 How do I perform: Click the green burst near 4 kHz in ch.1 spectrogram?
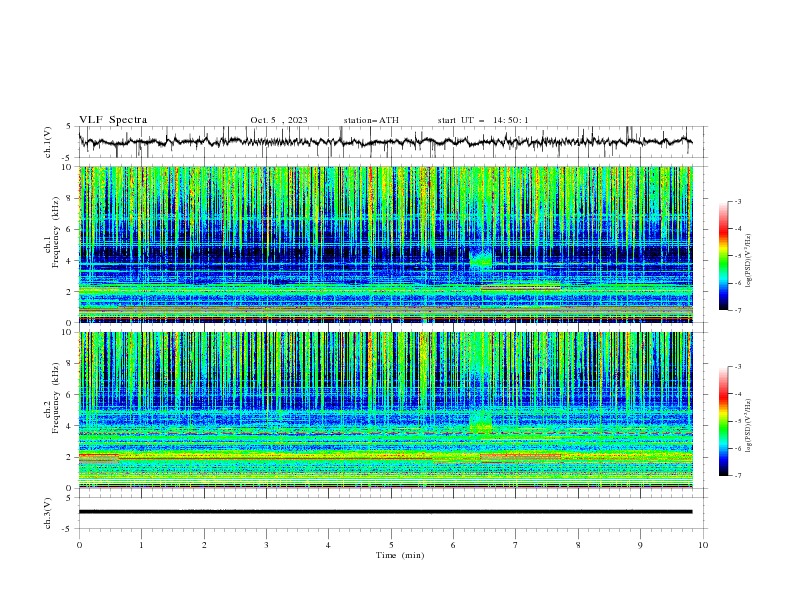pos(480,258)
